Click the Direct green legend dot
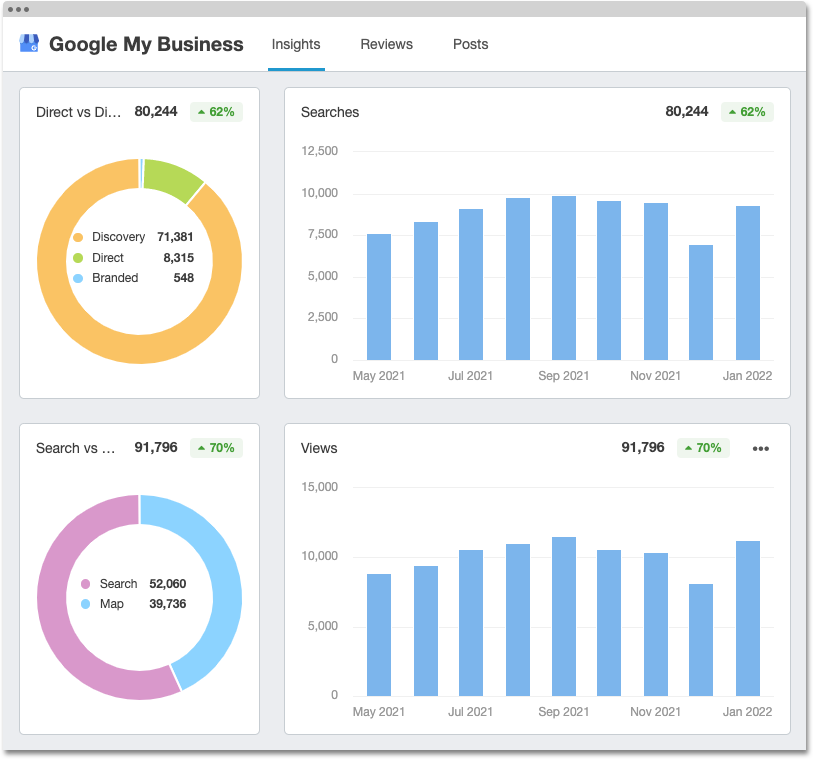 tap(78, 258)
